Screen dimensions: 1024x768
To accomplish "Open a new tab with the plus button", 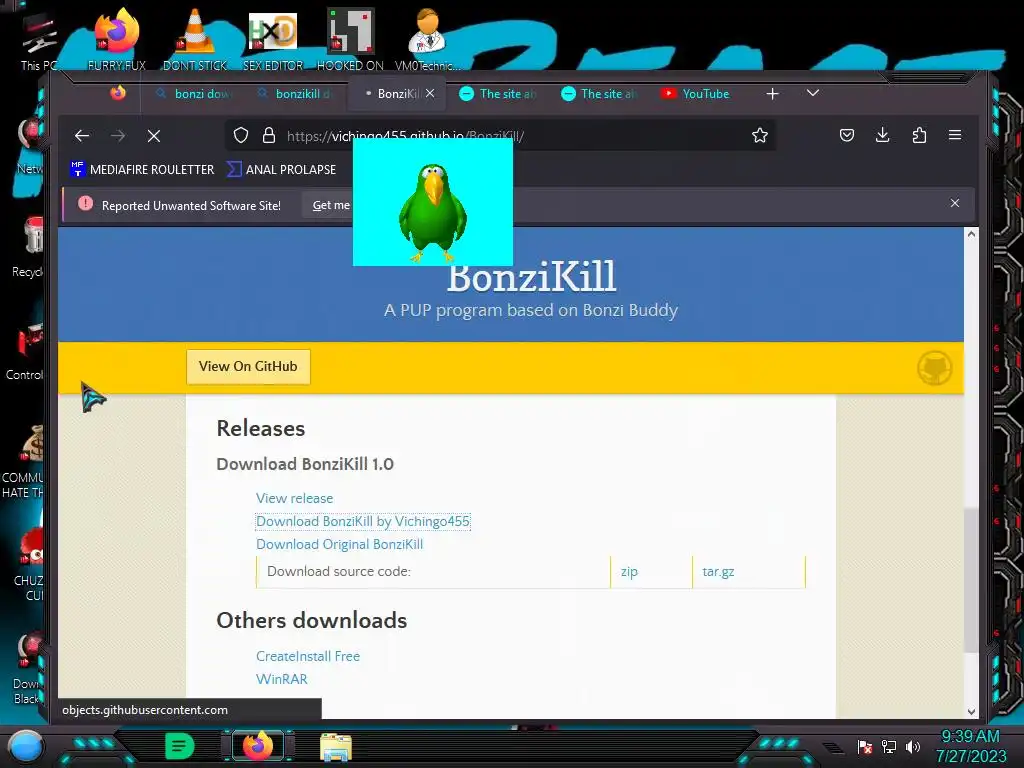I will 773,94.
